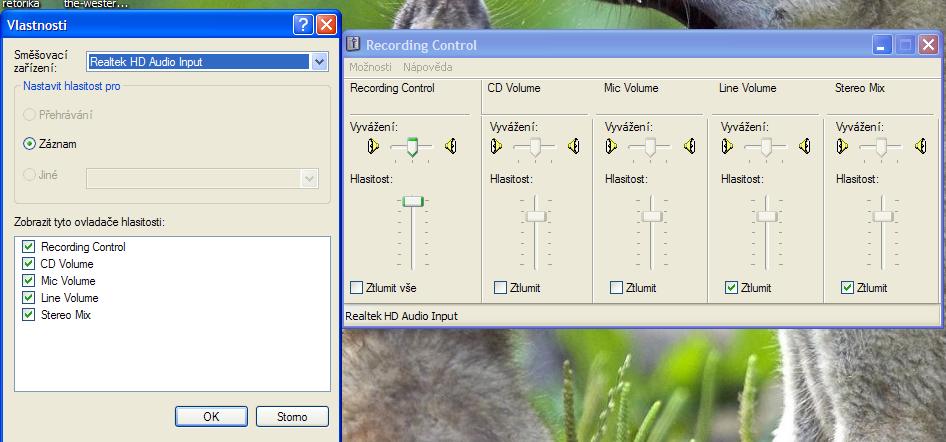Click the help question mark in Vlastnosti

point(303,25)
